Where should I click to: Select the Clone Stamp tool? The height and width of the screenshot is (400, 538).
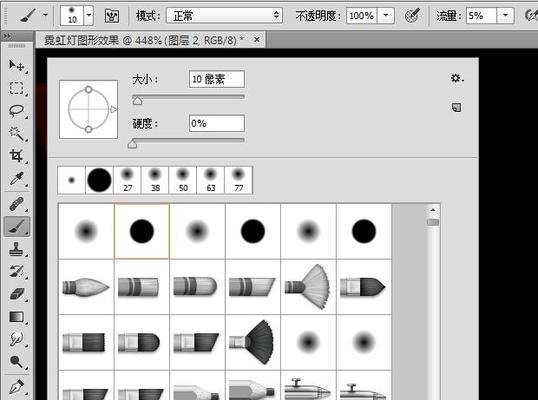(16, 249)
